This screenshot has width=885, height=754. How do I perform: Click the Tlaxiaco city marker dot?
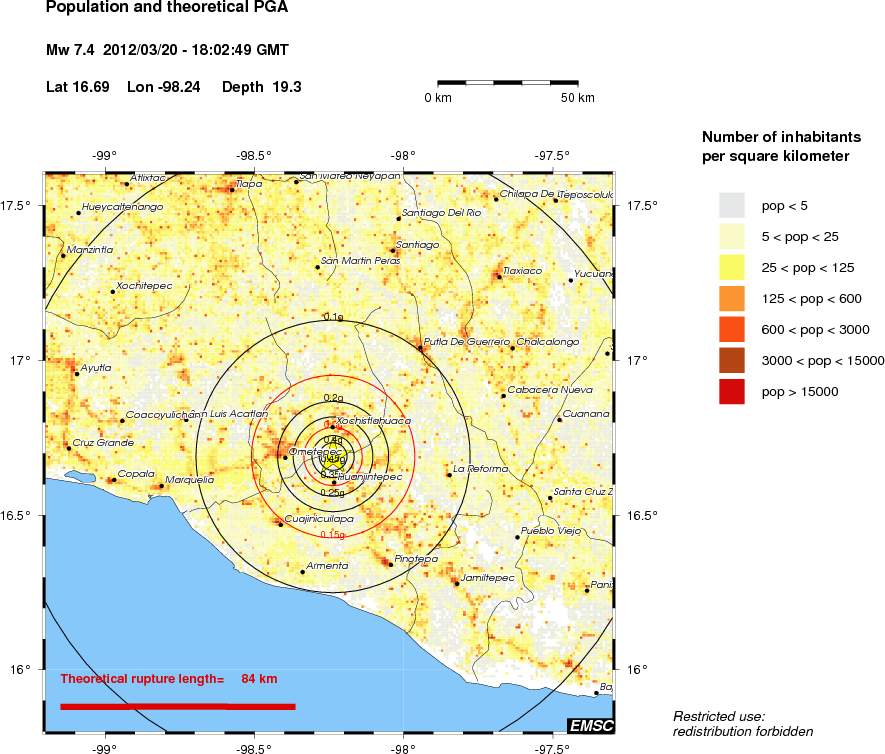tap(500, 277)
